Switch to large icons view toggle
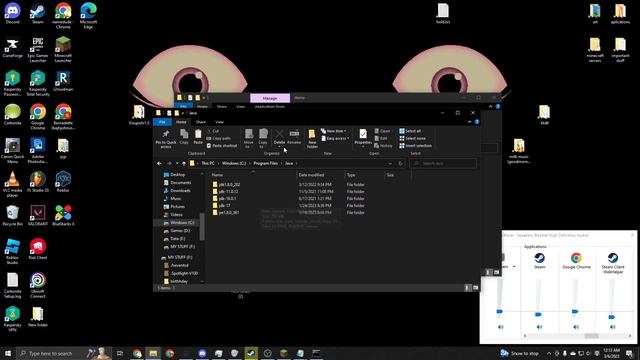 tap(476, 288)
